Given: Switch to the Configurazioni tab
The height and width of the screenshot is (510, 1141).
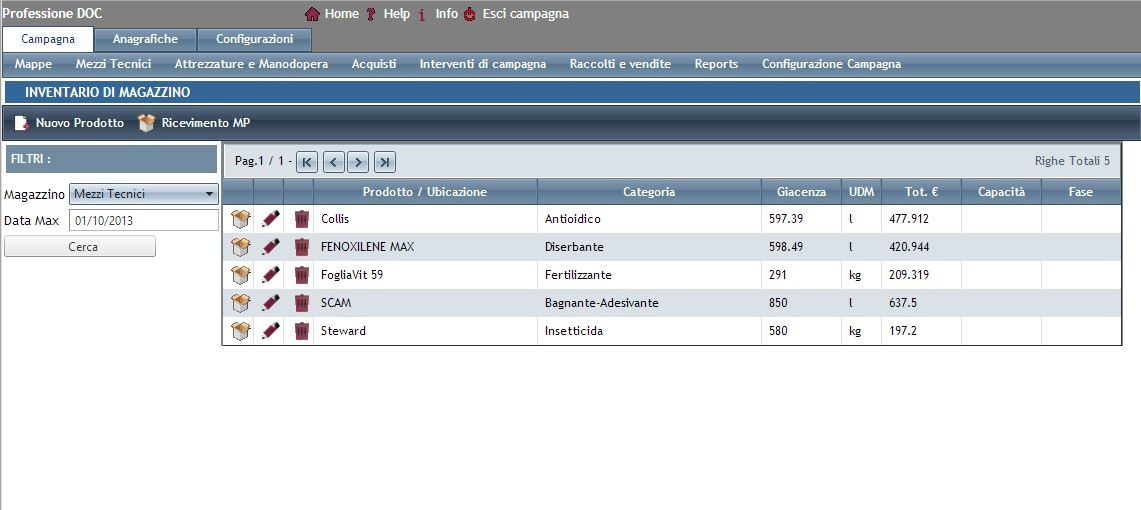Looking at the screenshot, I should pos(254,39).
